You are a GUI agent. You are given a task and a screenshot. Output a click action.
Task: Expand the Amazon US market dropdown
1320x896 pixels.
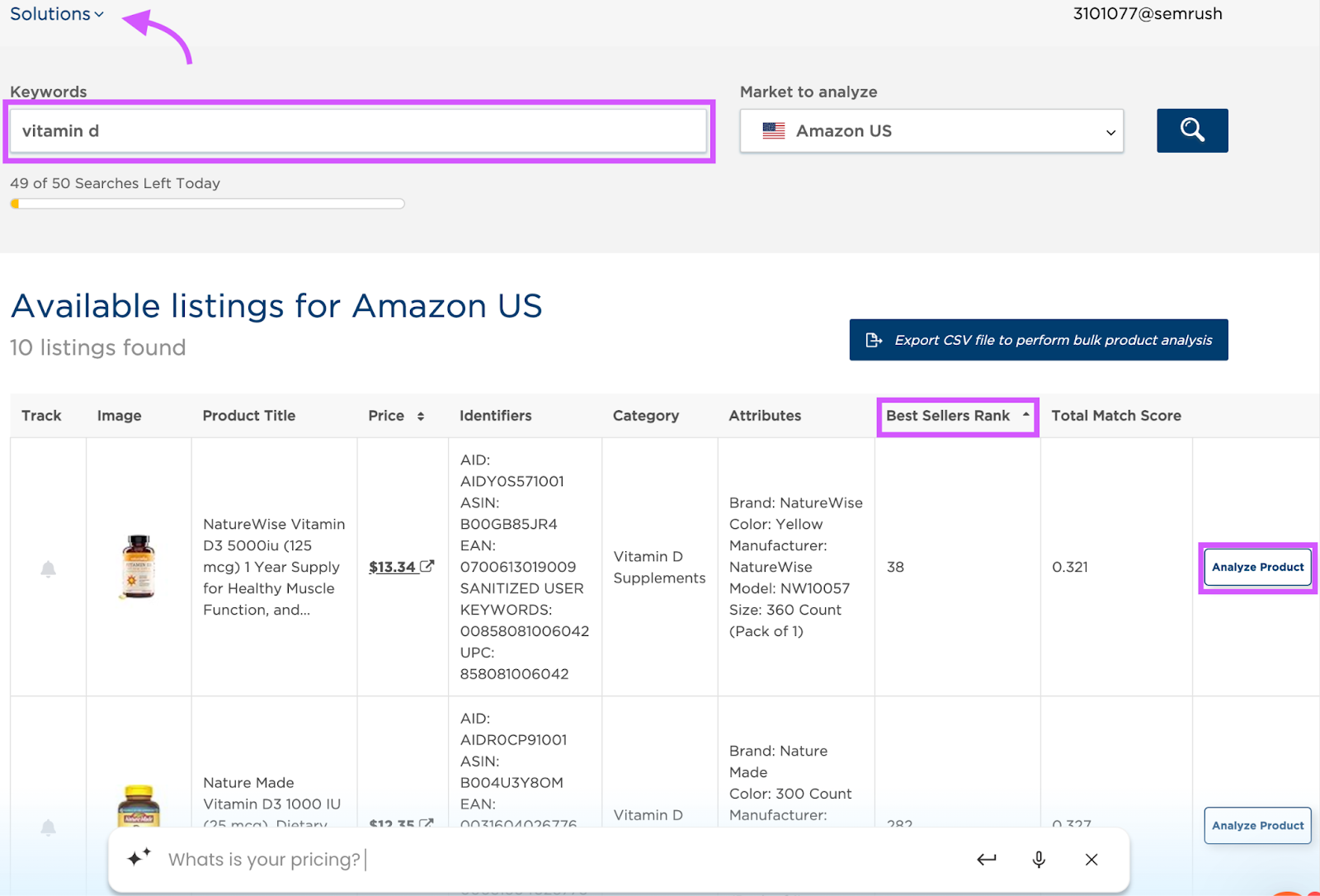pyautogui.click(x=931, y=131)
